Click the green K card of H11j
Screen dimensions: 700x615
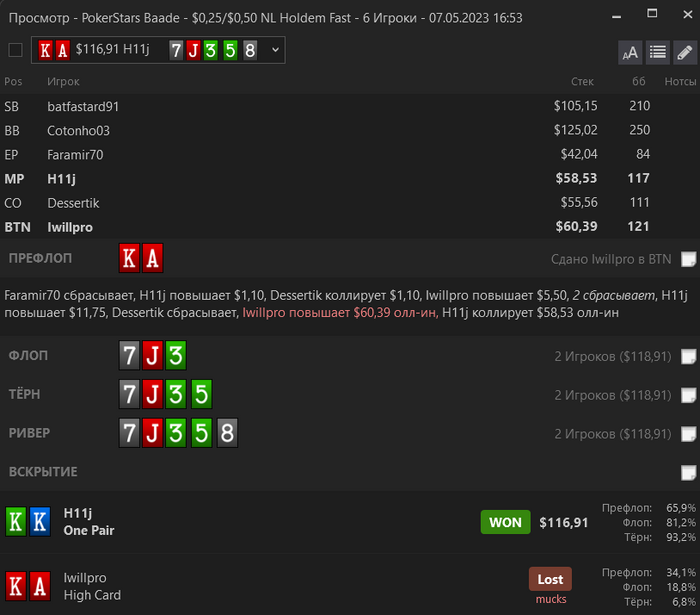pyautogui.click(x=16, y=521)
